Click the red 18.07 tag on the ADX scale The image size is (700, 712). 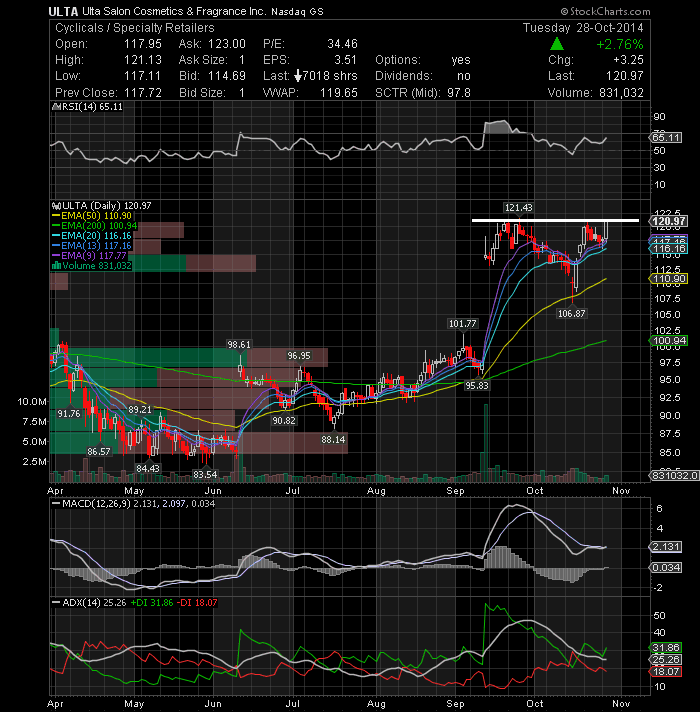(x=666, y=672)
